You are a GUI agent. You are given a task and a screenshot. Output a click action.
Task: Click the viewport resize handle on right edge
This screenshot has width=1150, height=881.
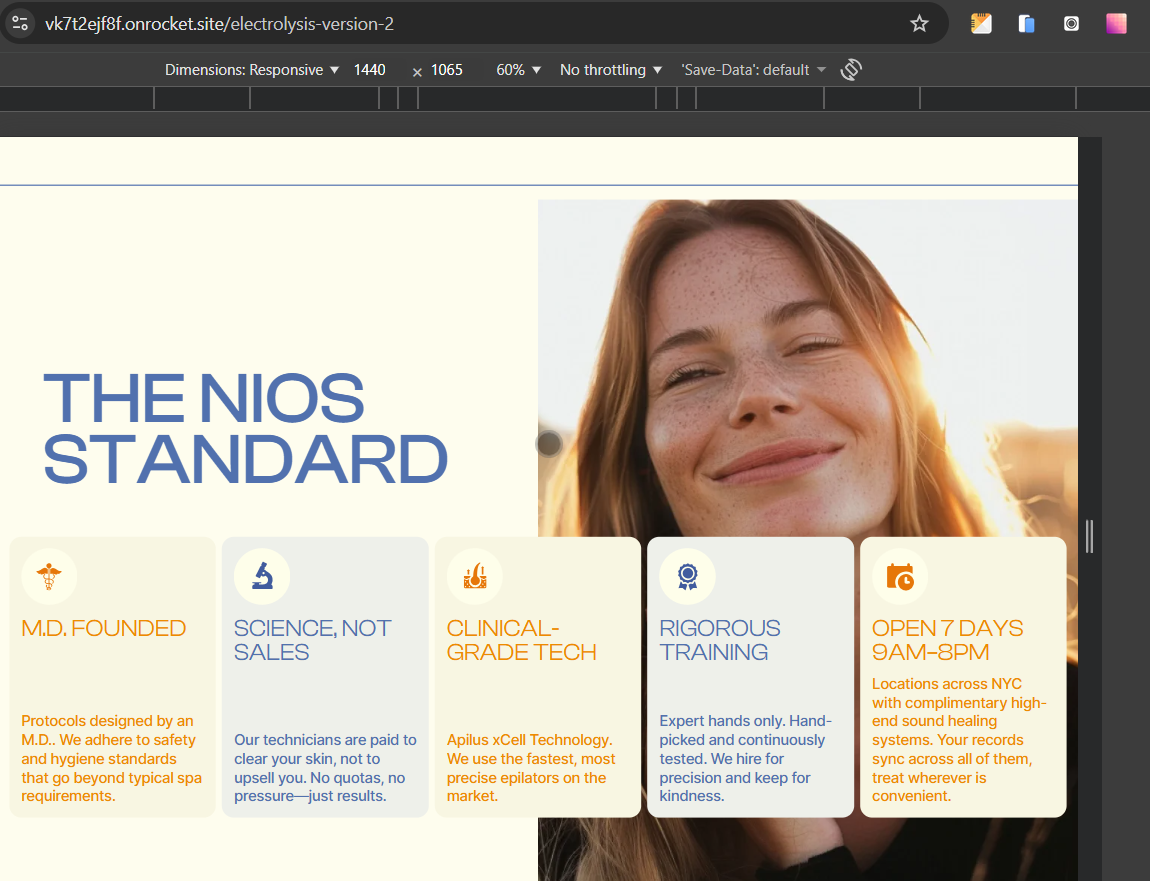1089,537
